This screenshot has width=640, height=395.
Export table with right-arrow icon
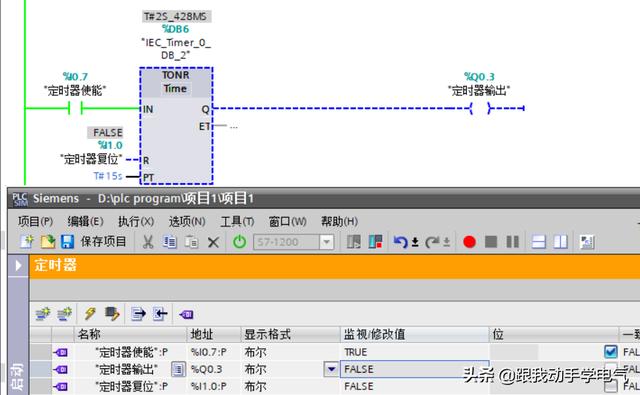(x=138, y=314)
